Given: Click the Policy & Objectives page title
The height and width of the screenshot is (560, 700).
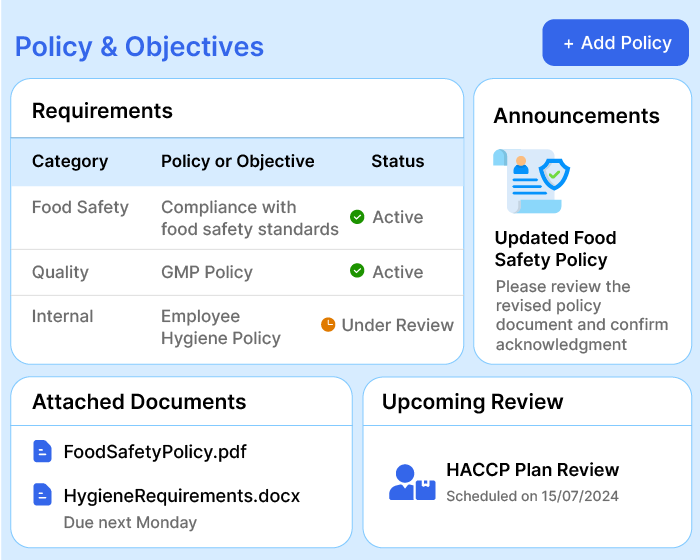Looking at the screenshot, I should (x=139, y=47).
